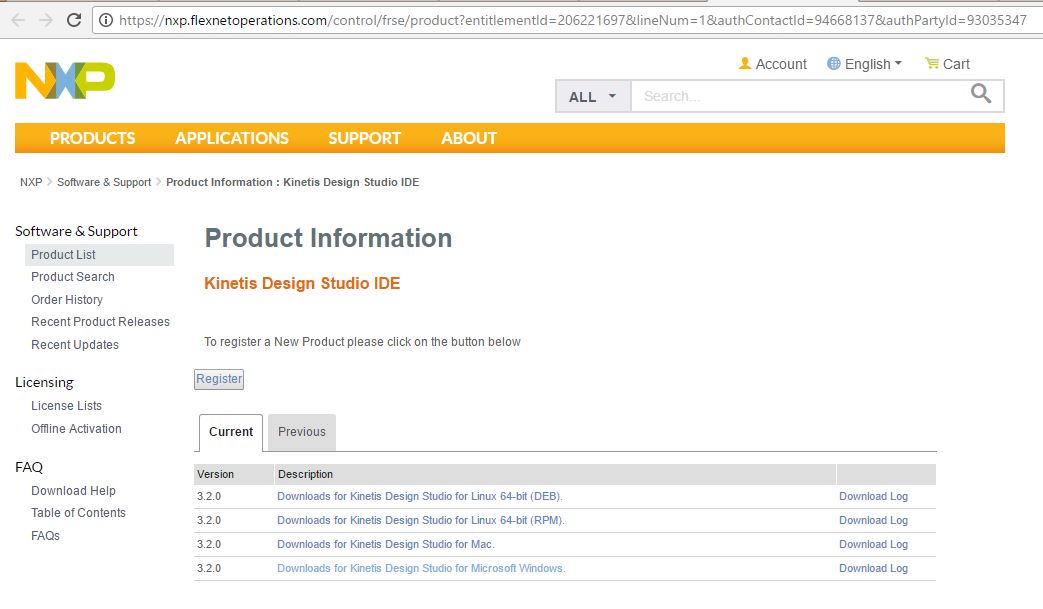Image resolution: width=1043 pixels, height=609 pixels.
Task: Open the Cart link
Action: pos(956,64)
